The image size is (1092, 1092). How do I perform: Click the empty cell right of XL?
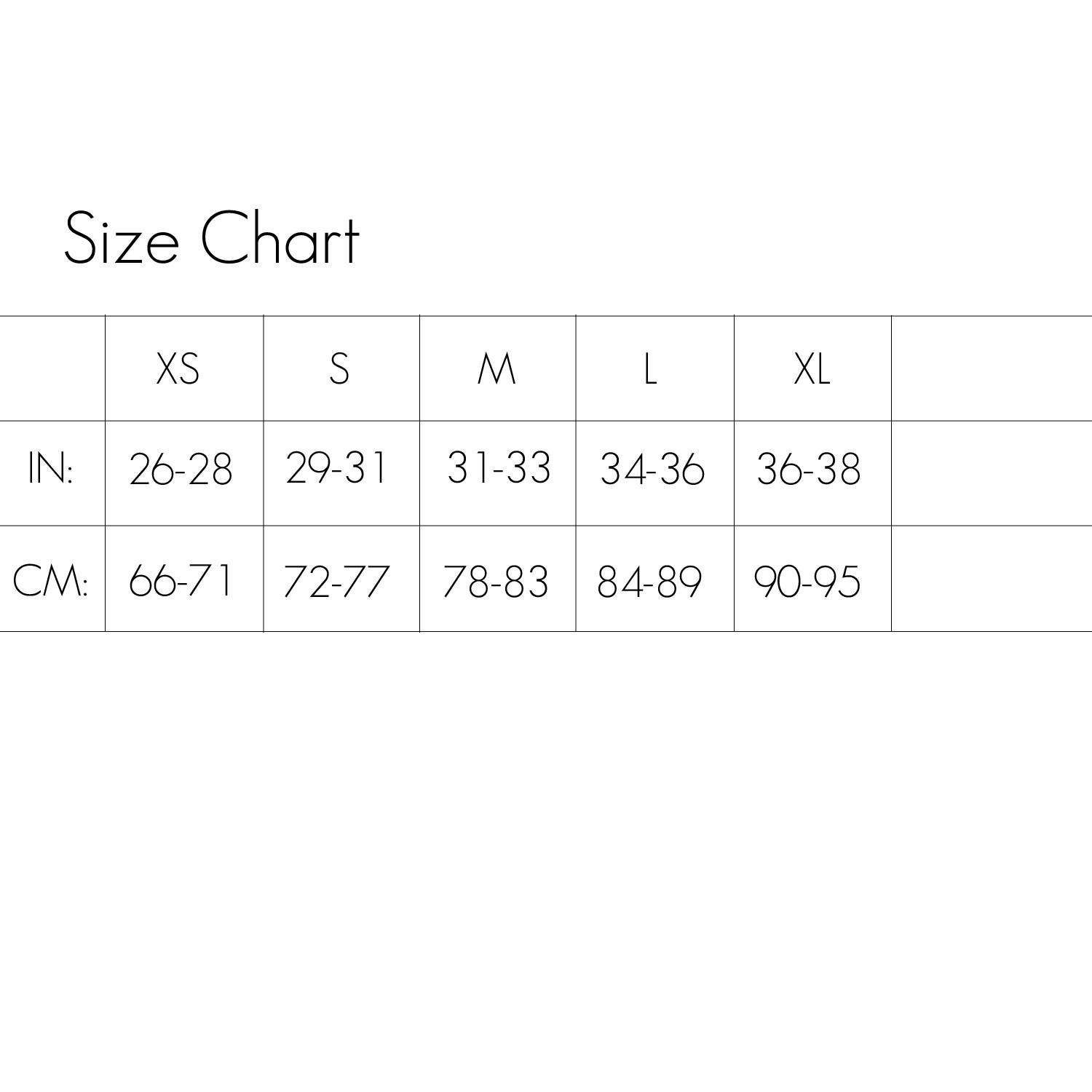990,368
